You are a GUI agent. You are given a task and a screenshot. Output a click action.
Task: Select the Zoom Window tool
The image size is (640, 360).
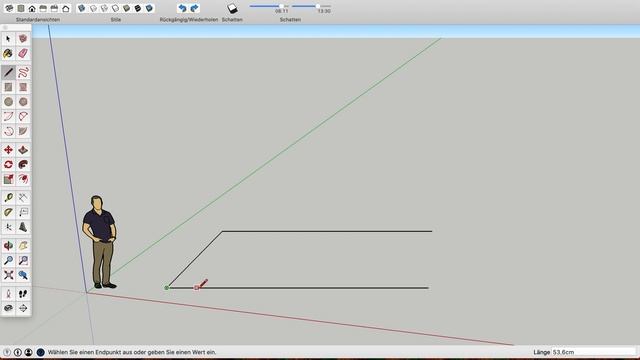point(23,260)
